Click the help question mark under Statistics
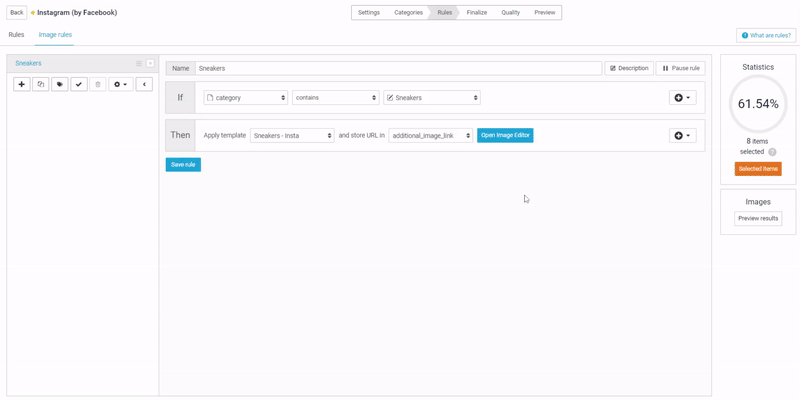The height and width of the screenshot is (400, 800). pyautogui.click(x=772, y=152)
